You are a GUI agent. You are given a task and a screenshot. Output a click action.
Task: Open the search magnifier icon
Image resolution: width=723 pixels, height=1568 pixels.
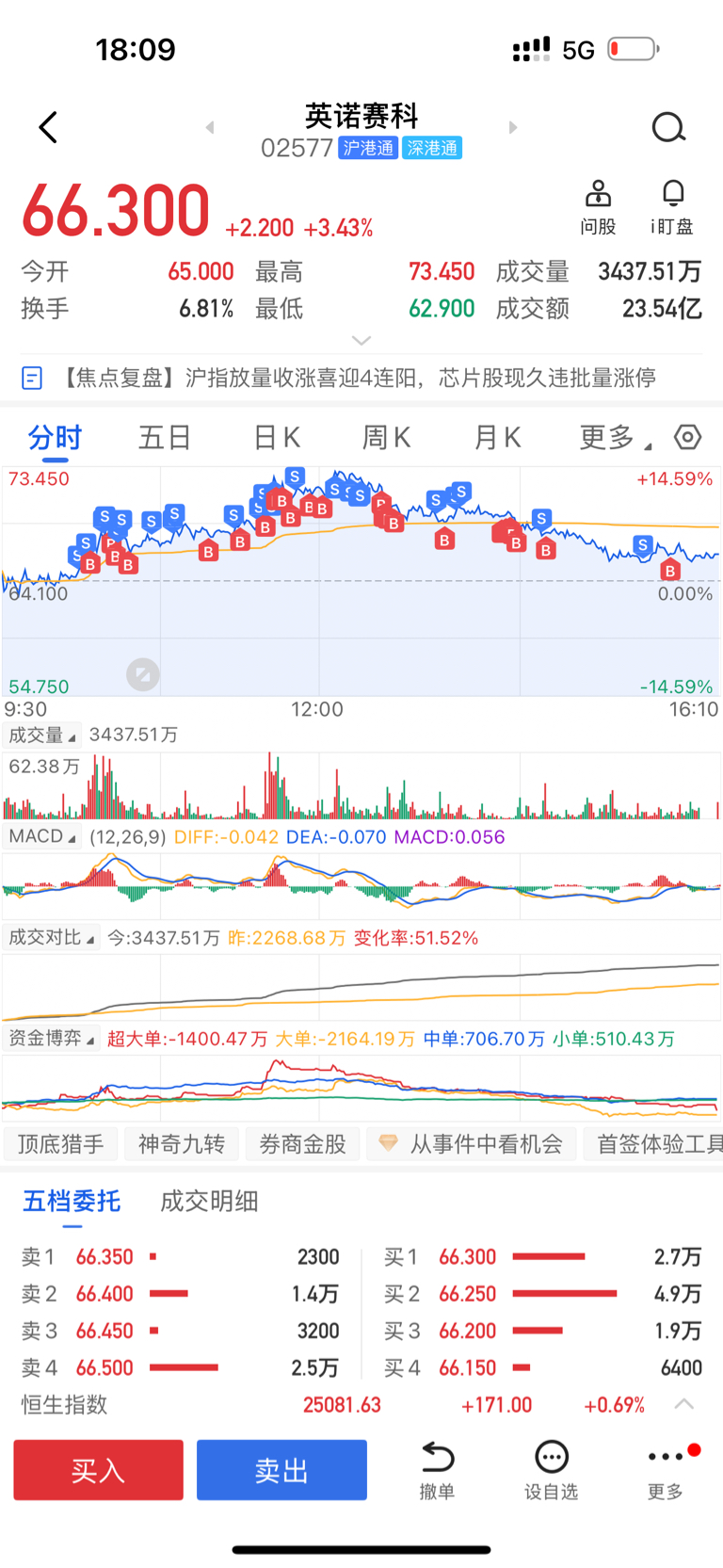[x=668, y=127]
